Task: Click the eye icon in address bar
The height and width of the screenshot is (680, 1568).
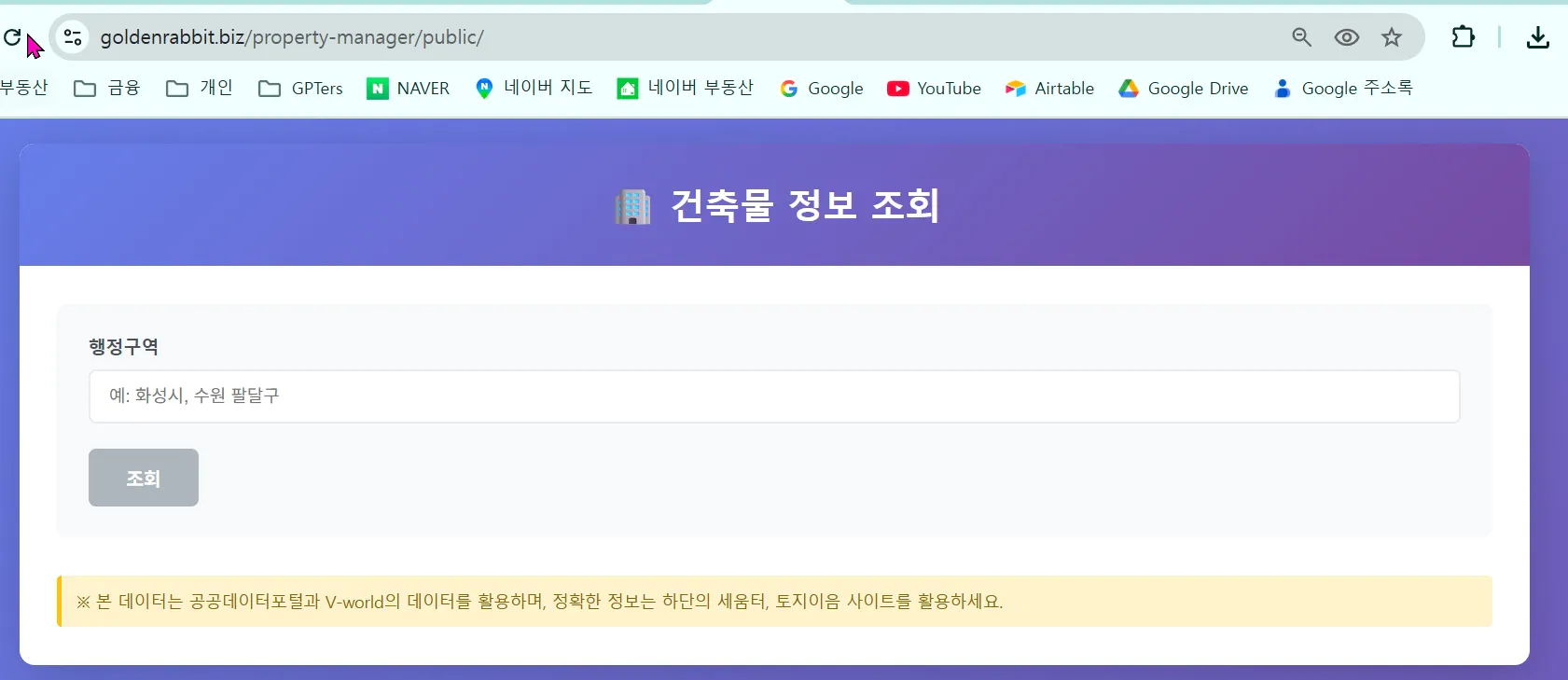Action: click(x=1346, y=37)
